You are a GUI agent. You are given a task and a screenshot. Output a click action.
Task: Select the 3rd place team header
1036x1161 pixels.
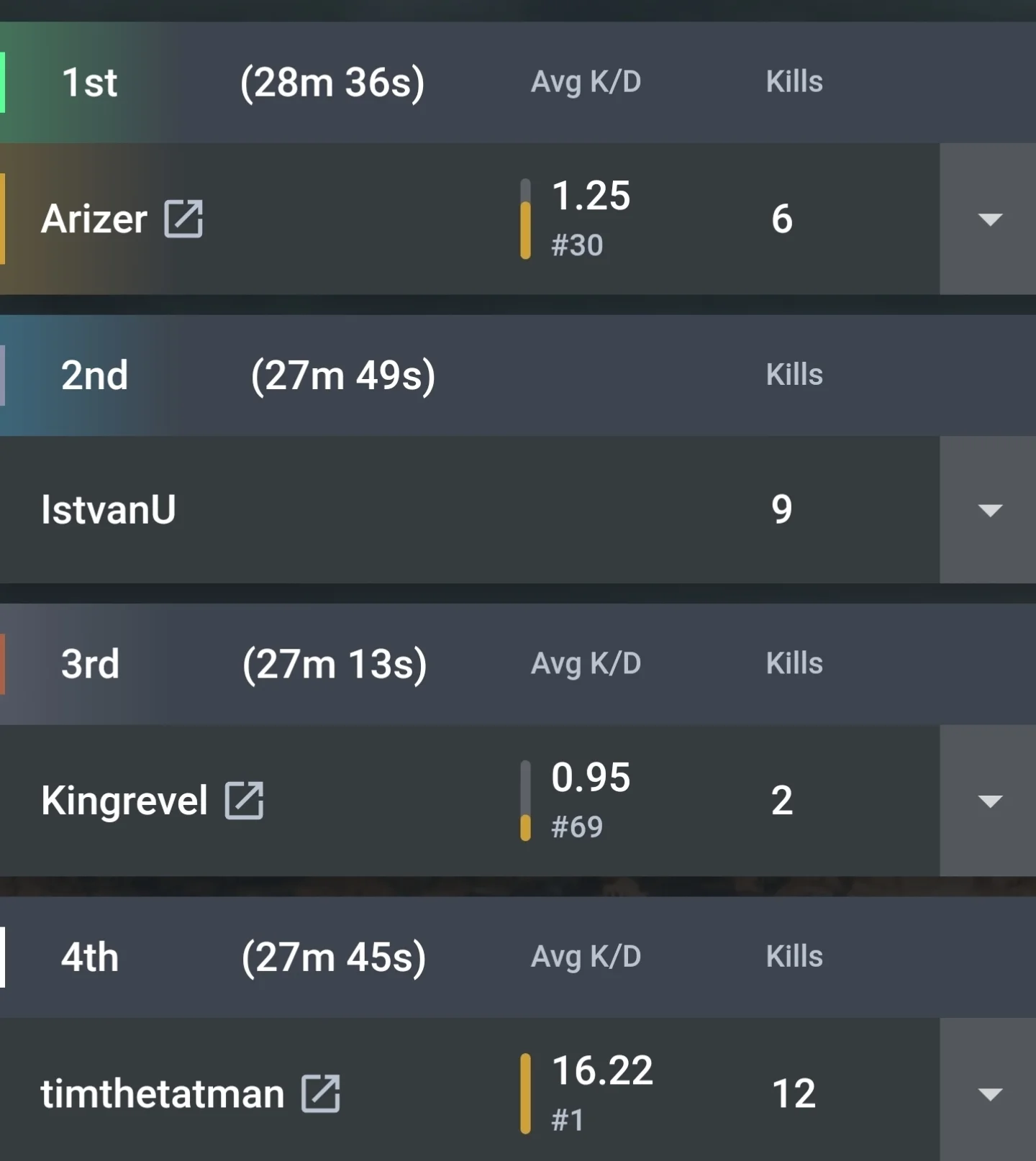(518, 664)
